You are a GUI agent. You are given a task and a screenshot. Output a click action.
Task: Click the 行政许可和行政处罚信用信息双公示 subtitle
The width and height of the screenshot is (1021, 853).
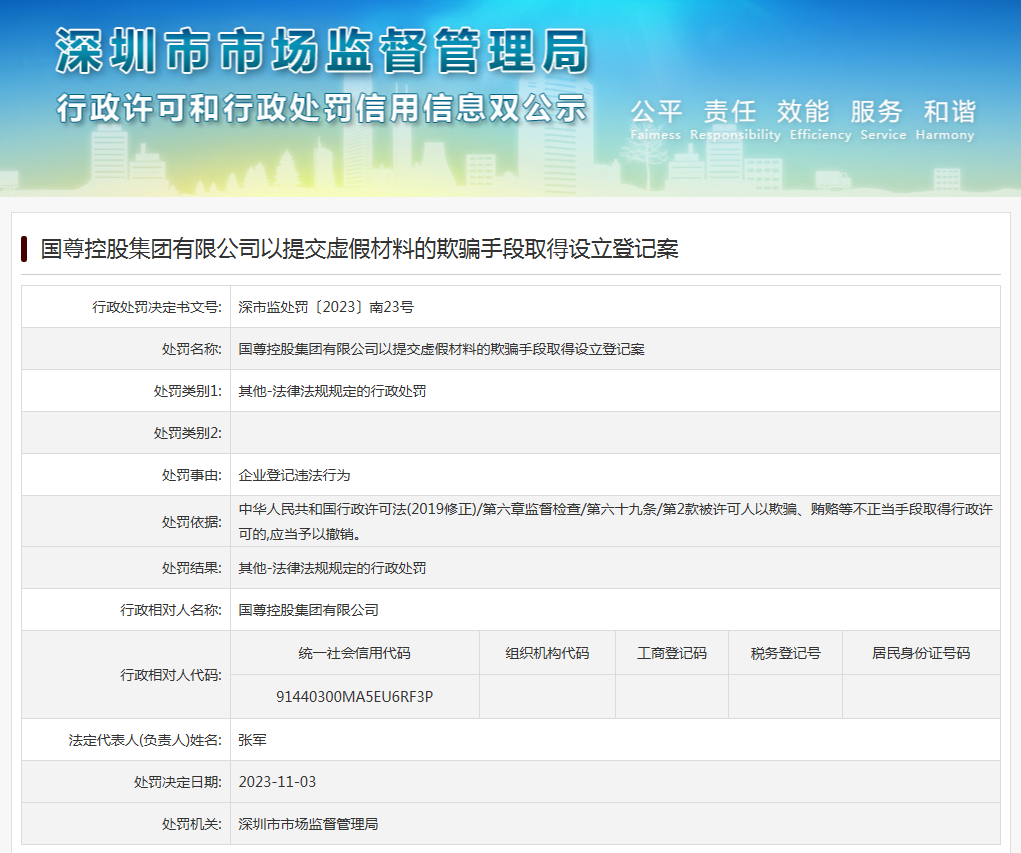[321, 108]
